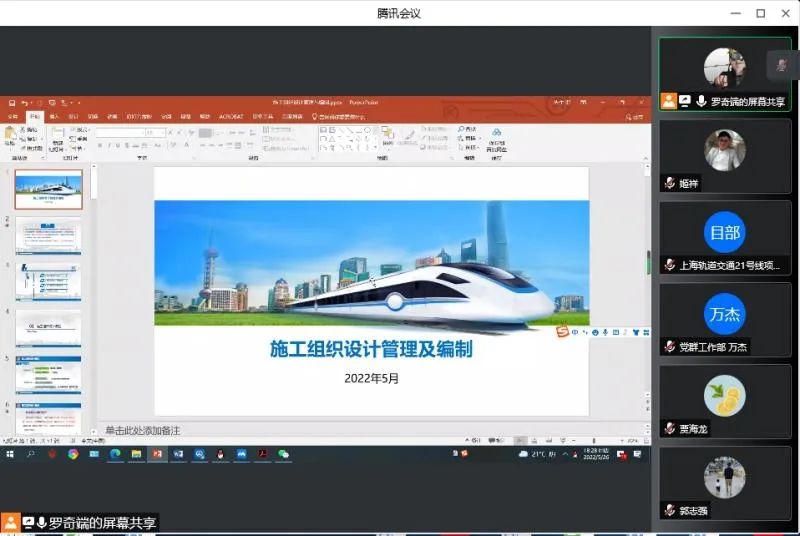Select the Home ribbon tab

pos(35,117)
